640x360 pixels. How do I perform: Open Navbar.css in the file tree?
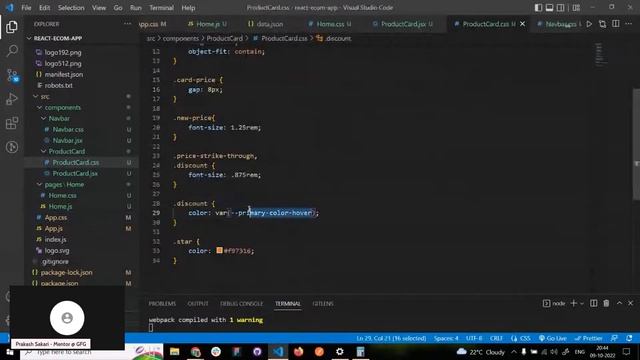pyautogui.click(x=68, y=129)
